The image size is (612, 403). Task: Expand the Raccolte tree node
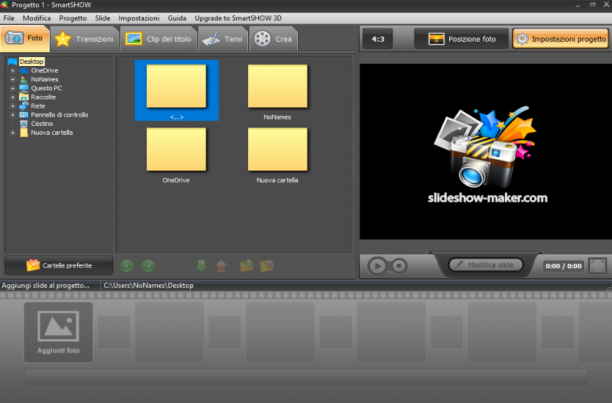click(x=12, y=97)
